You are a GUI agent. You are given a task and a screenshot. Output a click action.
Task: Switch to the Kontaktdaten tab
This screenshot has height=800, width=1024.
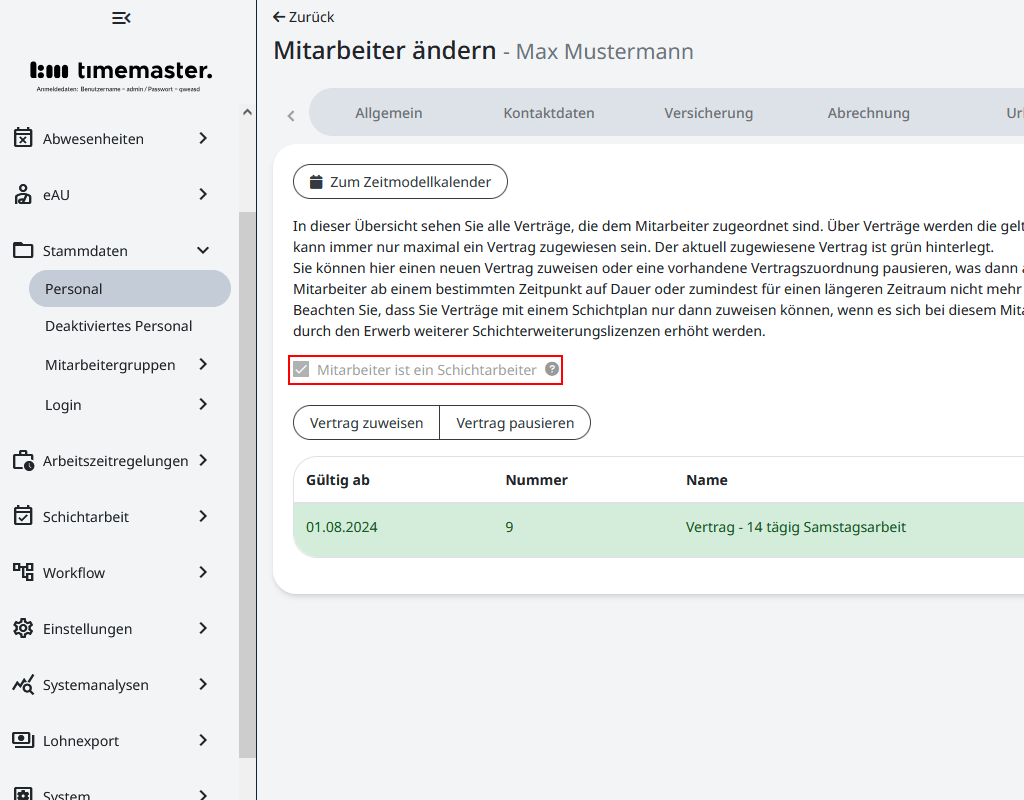(x=549, y=113)
